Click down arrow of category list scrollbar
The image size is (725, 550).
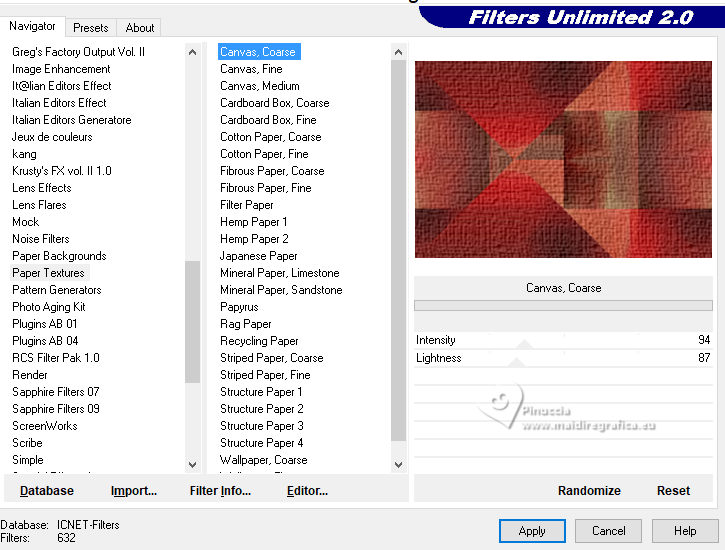click(192, 464)
